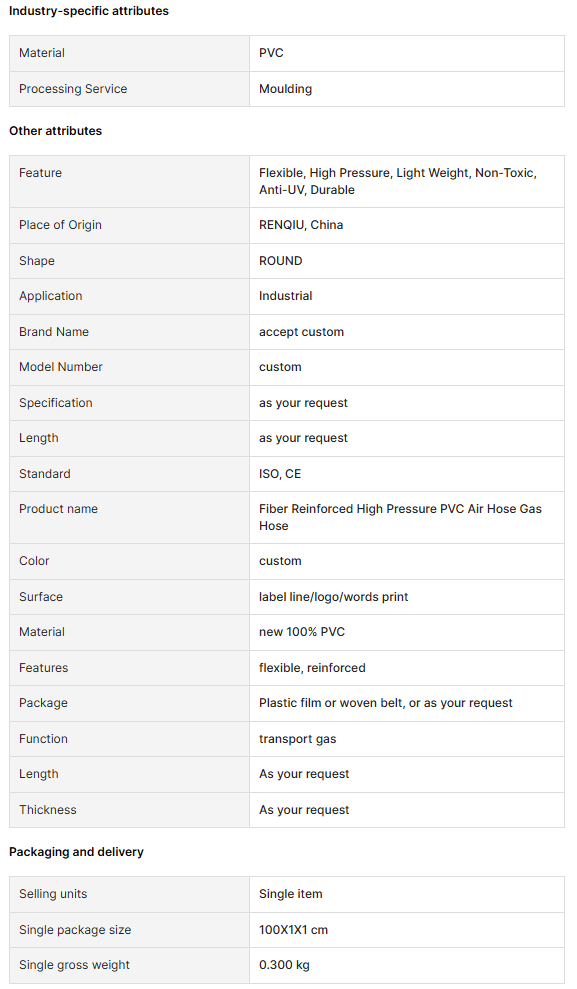The width and height of the screenshot is (577, 989).
Task: Click the Moulding processing service value
Action: [286, 89]
